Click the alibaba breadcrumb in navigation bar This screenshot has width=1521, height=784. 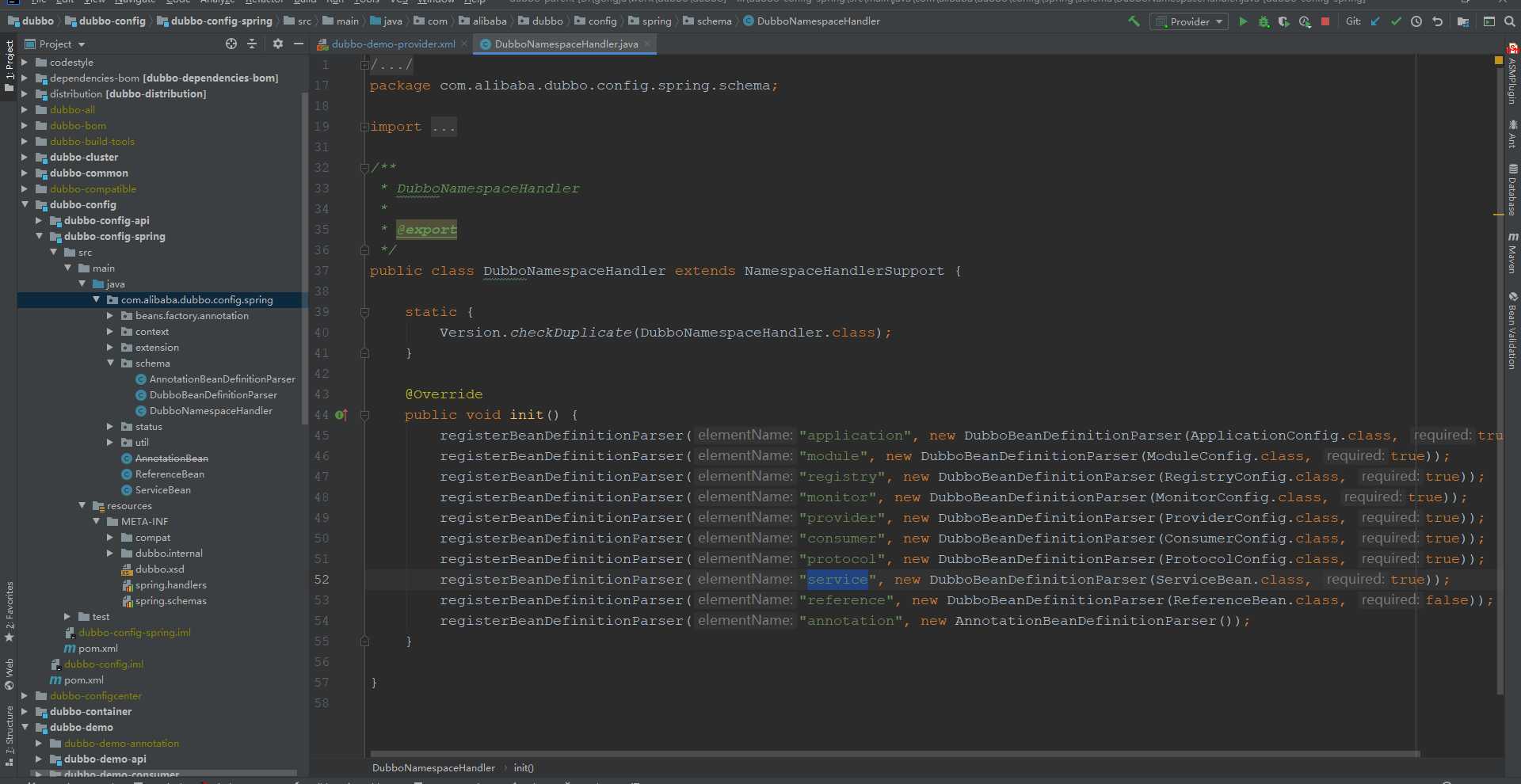click(482, 21)
